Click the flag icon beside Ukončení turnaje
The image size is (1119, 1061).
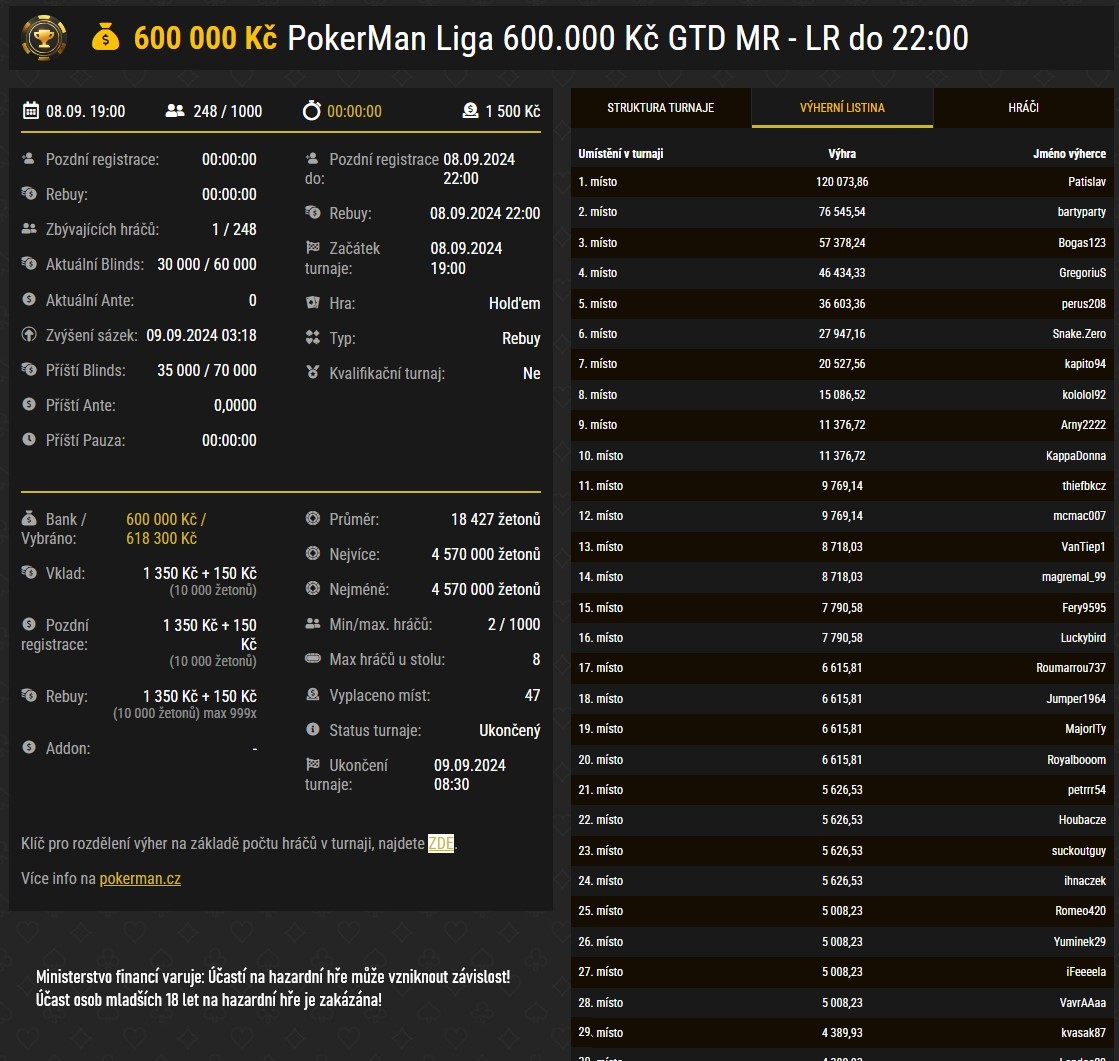click(313, 764)
